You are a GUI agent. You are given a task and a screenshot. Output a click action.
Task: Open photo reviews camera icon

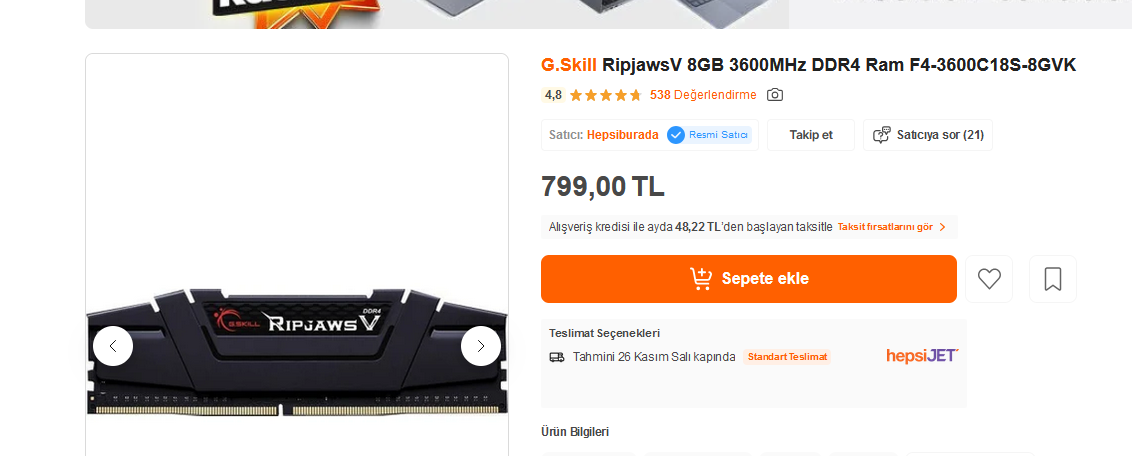tap(775, 95)
